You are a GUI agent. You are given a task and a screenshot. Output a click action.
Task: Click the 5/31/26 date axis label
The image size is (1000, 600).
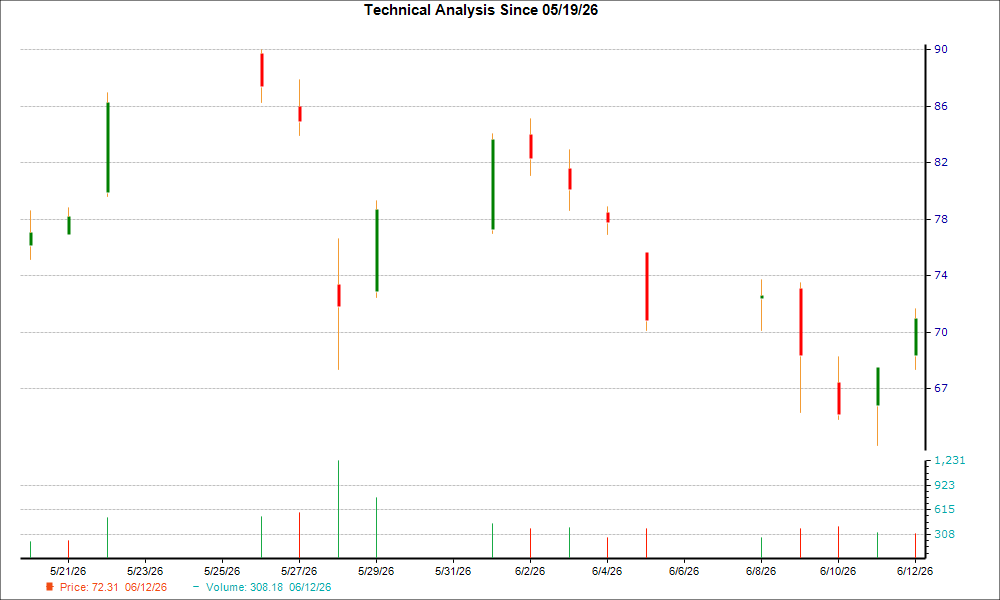click(453, 571)
